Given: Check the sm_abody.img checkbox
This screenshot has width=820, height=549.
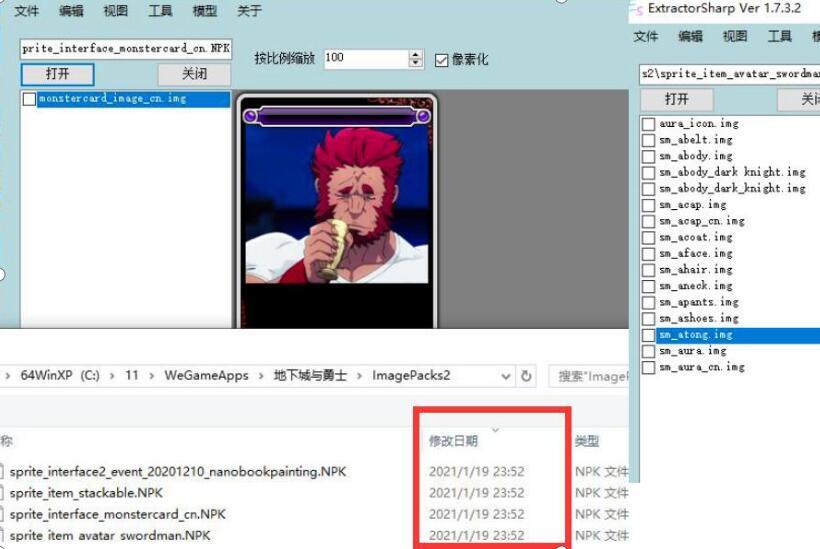Looking at the screenshot, I should point(648,156).
